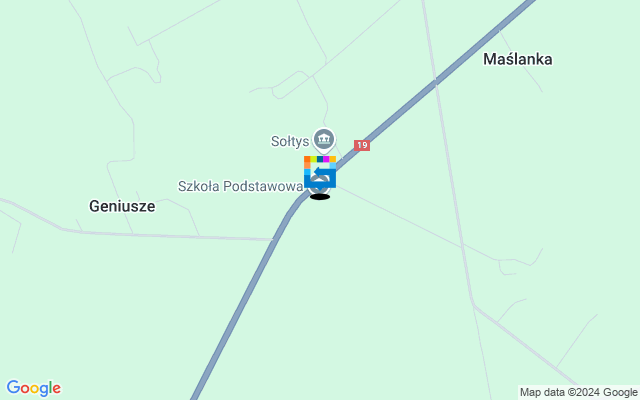Click the Geniusze village name

click(122, 206)
